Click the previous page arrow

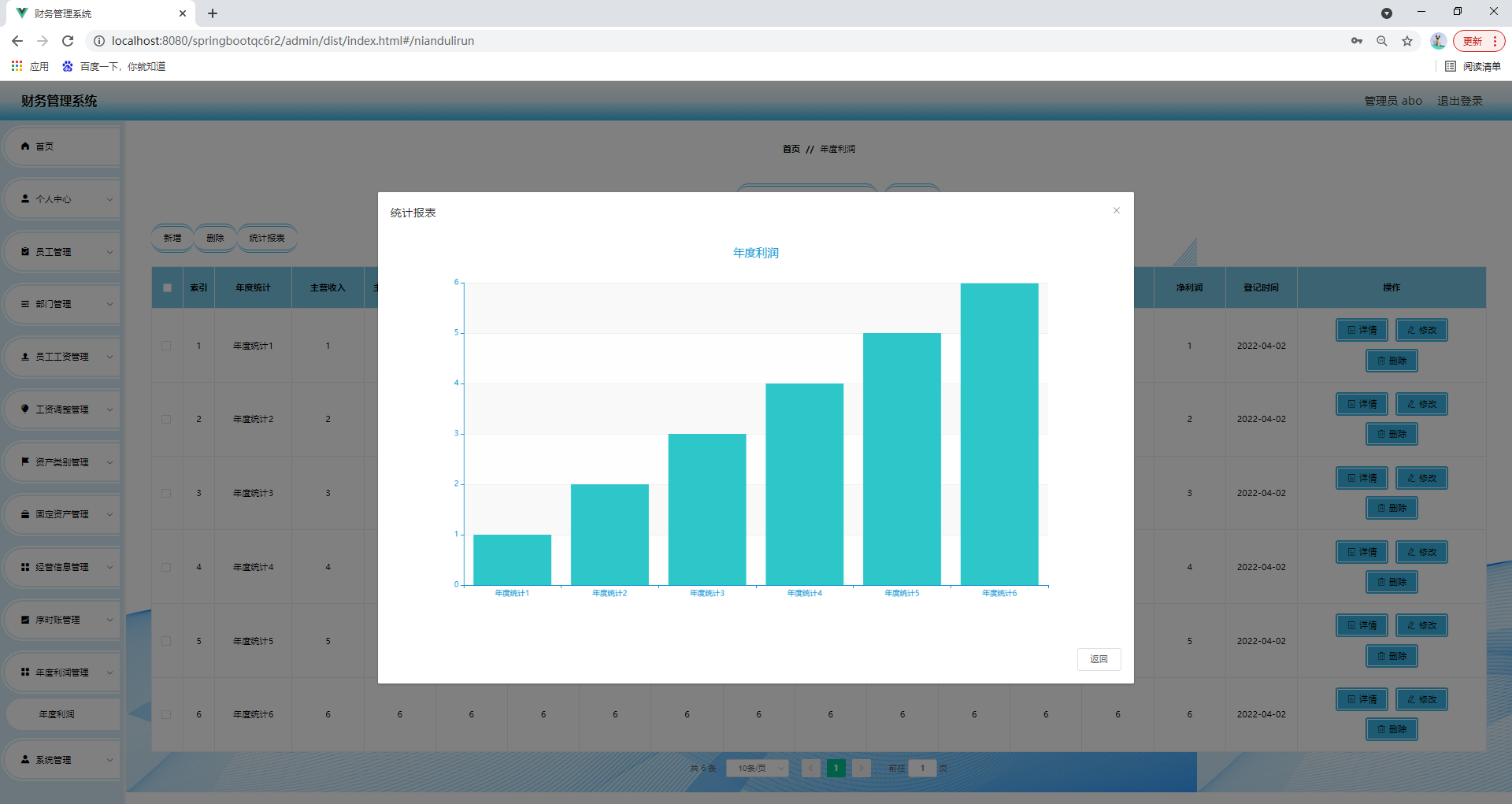[x=811, y=768]
